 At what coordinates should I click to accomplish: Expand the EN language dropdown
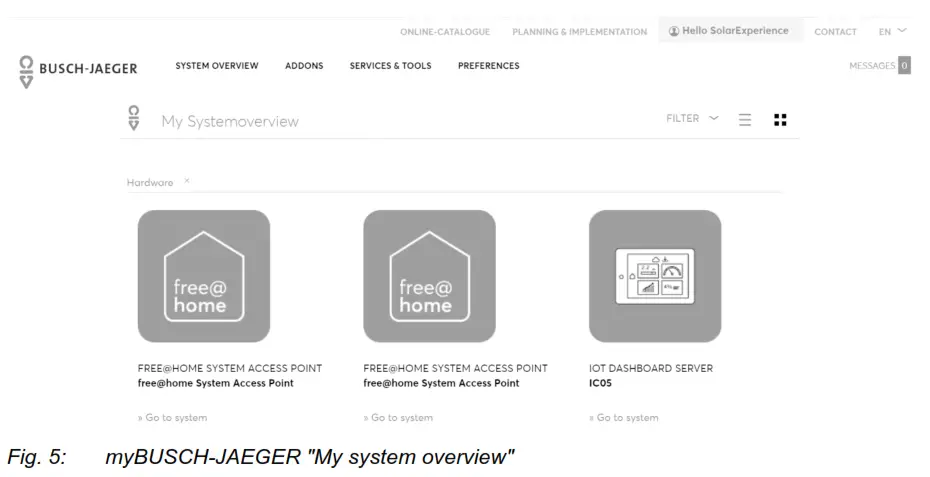point(893,31)
